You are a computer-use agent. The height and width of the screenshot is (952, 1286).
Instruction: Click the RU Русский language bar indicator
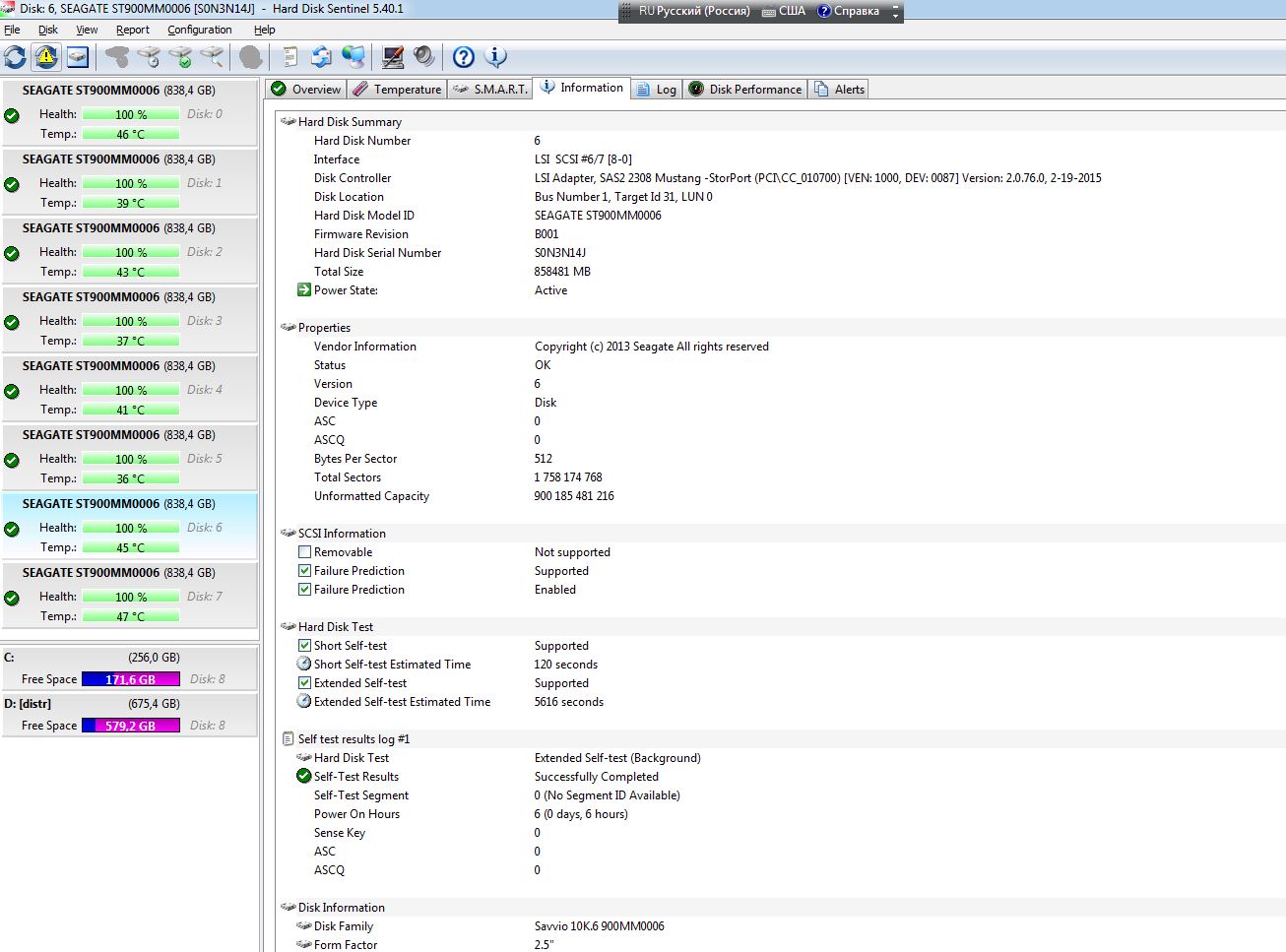point(694,11)
